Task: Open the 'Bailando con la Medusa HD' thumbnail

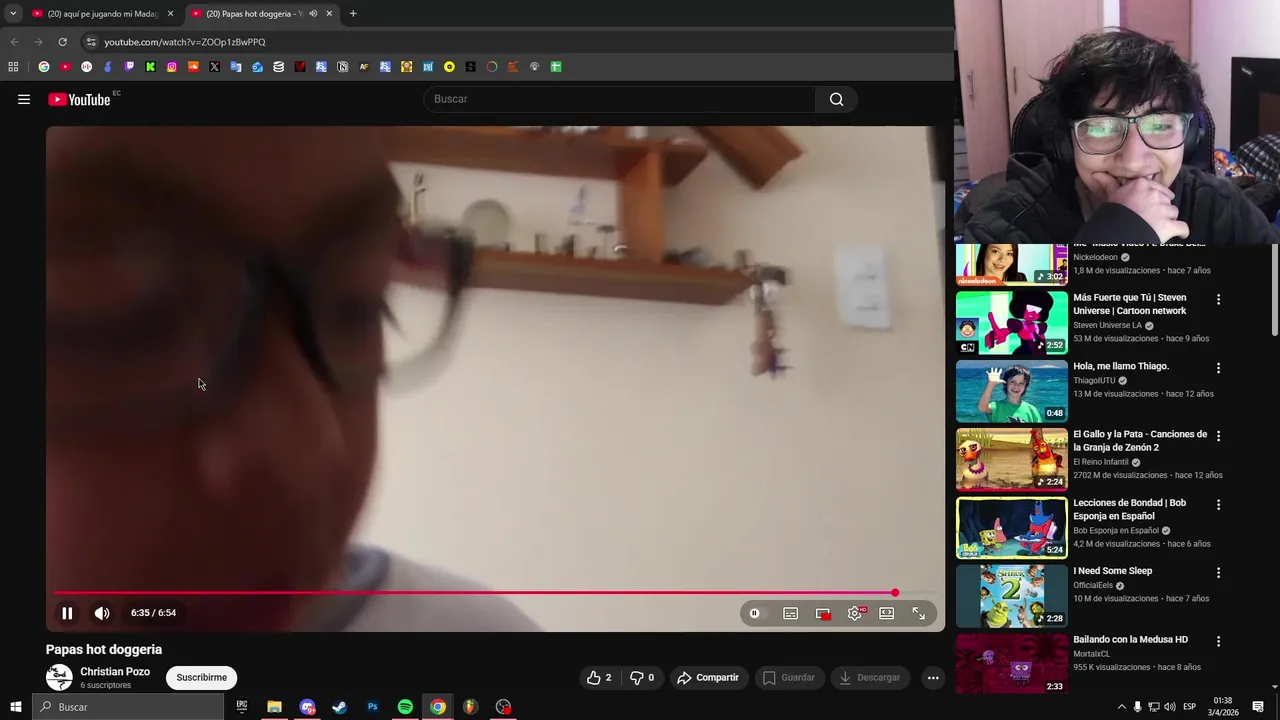Action: coord(1011,664)
